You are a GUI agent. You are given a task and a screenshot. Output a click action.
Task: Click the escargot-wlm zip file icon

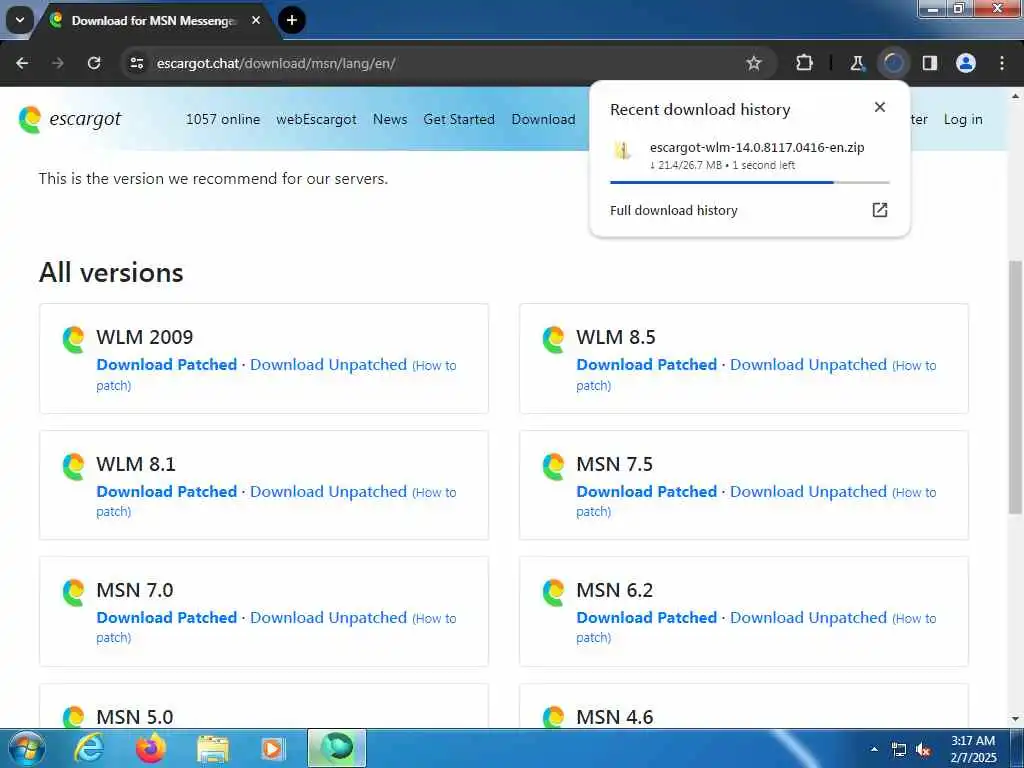(622, 151)
